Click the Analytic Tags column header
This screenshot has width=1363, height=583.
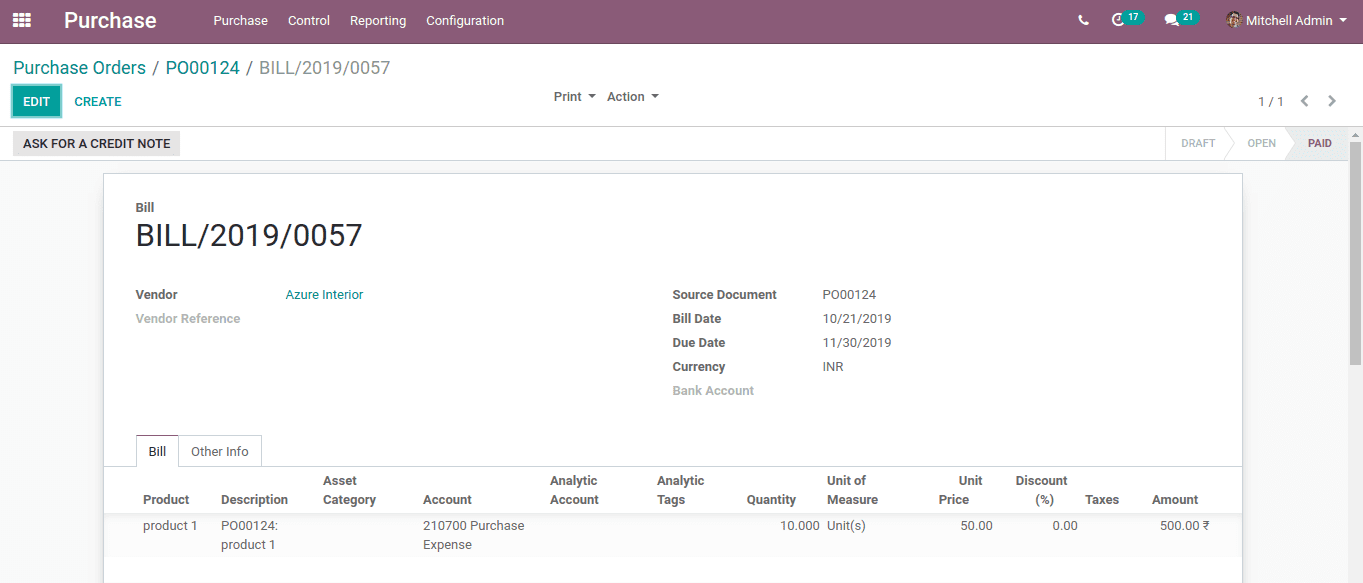[x=680, y=490]
